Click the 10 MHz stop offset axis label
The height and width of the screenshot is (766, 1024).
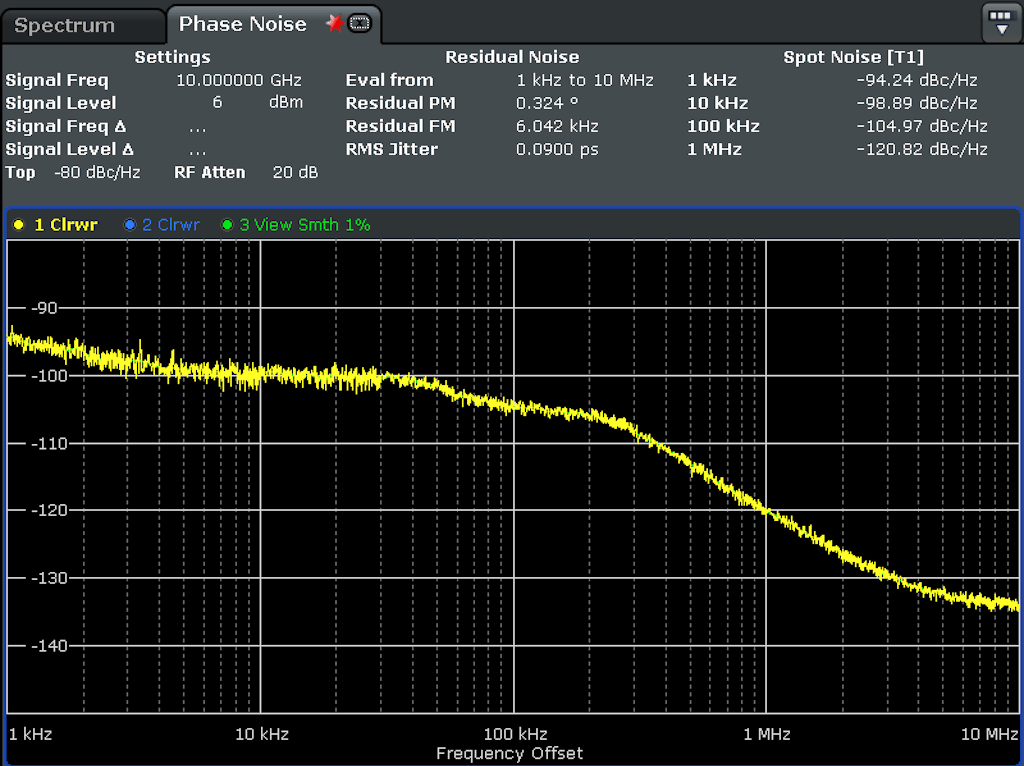click(x=988, y=734)
